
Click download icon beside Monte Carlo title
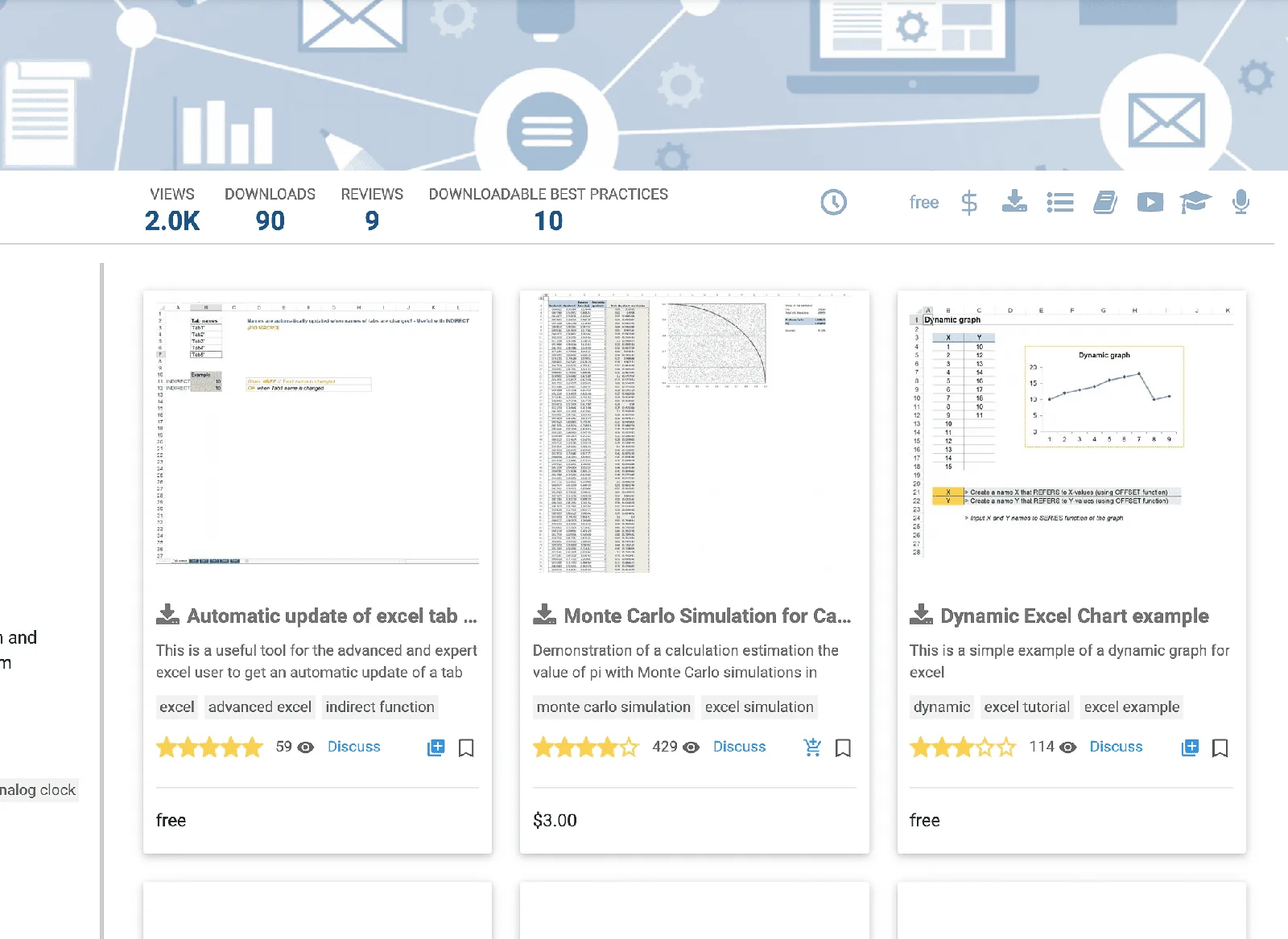(x=545, y=615)
